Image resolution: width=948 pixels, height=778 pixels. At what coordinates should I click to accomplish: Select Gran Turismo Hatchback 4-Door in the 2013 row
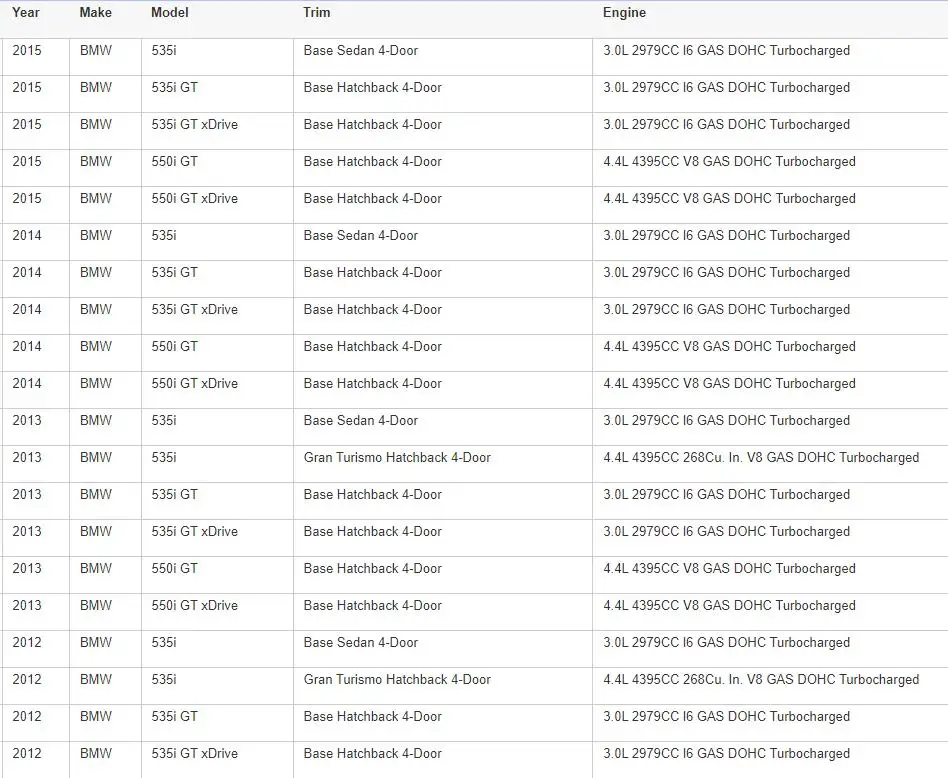(397, 458)
